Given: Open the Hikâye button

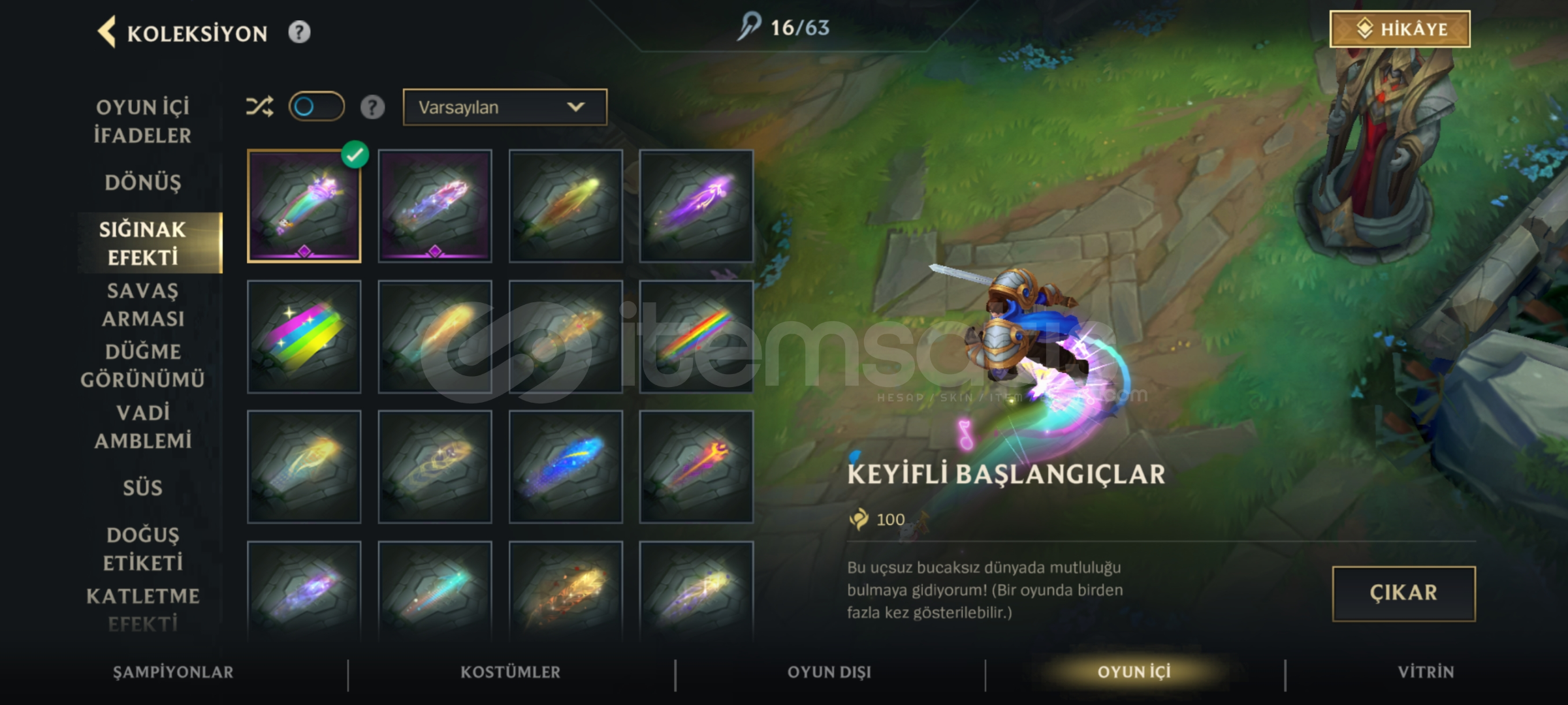Looking at the screenshot, I should click(x=1400, y=29).
